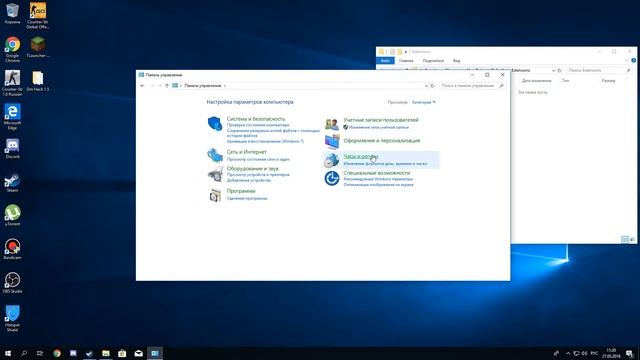Open taskbar search magnifier
This screenshot has width=640, height=360.
pos(24,353)
